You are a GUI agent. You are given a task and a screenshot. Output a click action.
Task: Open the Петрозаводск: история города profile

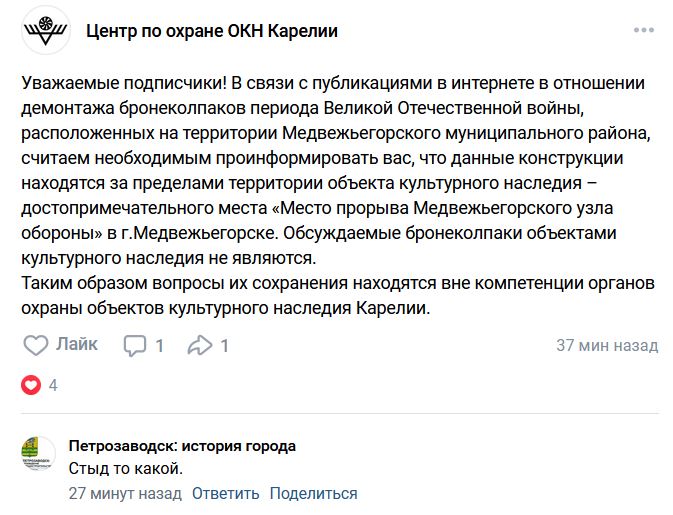click(x=182, y=446)
